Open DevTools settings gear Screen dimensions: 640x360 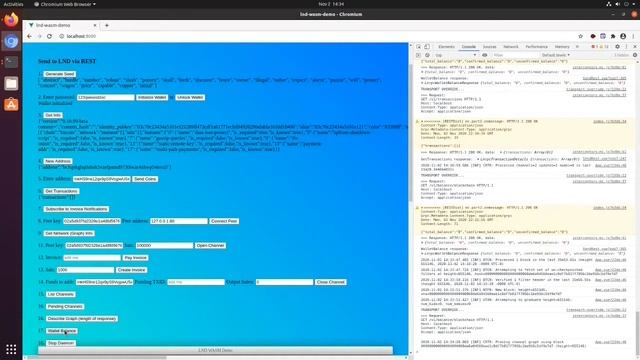(x=617, y=47)
